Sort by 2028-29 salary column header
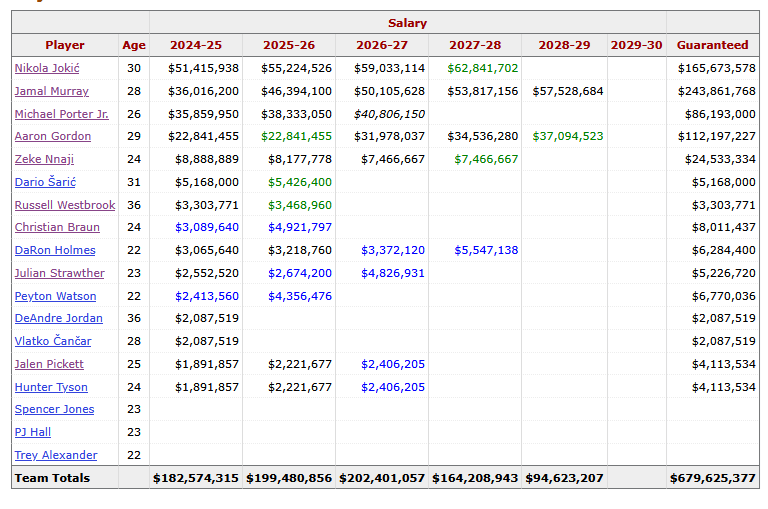Screen dimensions: 768x509 point(564,45)
